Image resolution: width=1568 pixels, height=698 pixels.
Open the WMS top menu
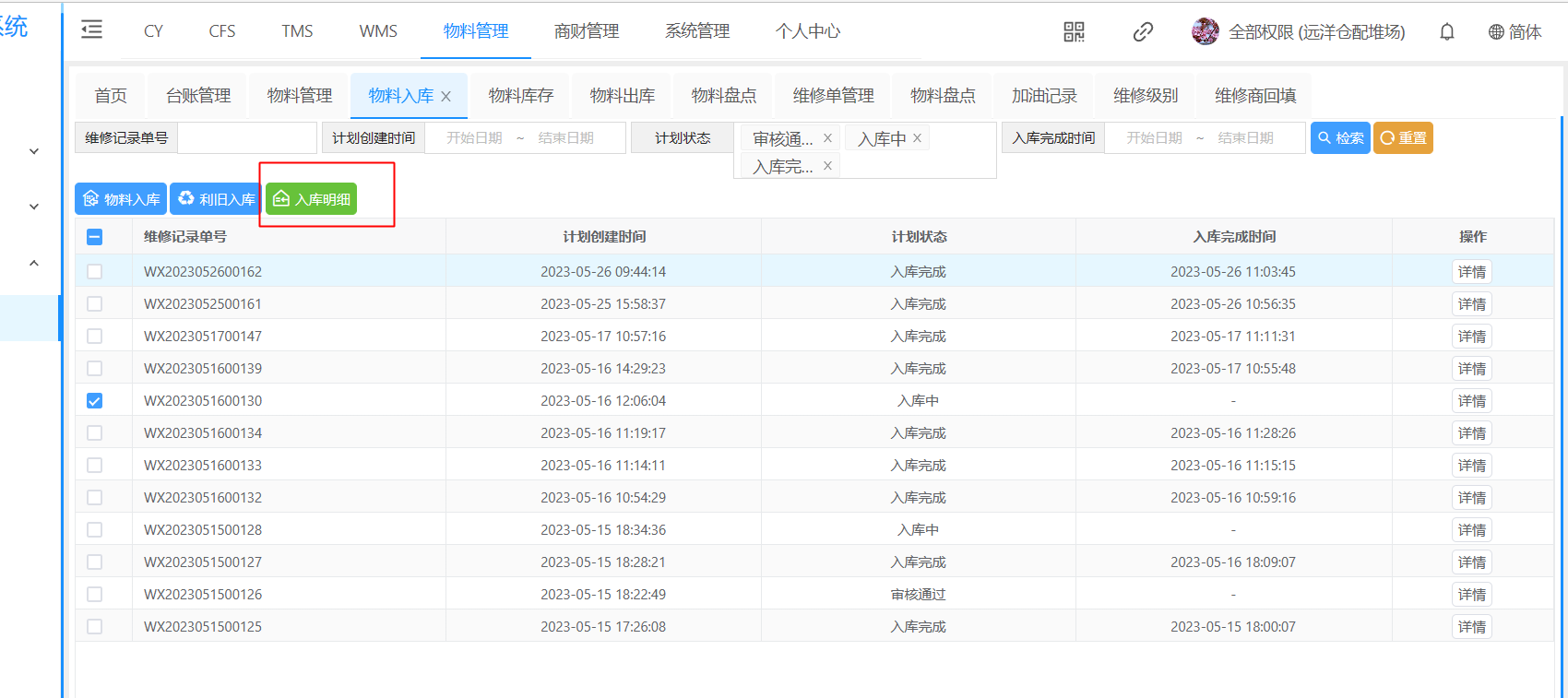(378, 31)
